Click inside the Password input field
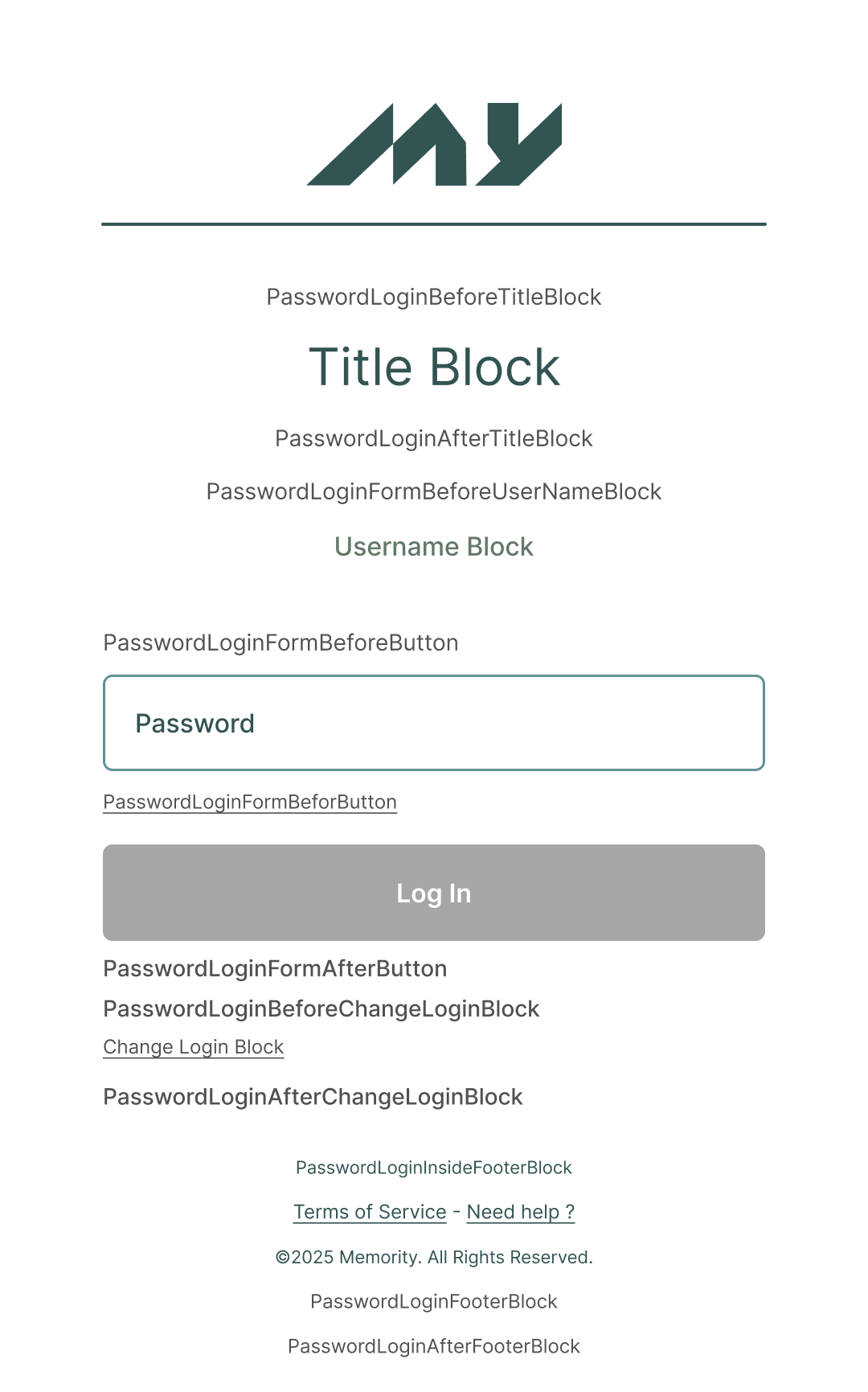868x1392 pixels. 434,722
